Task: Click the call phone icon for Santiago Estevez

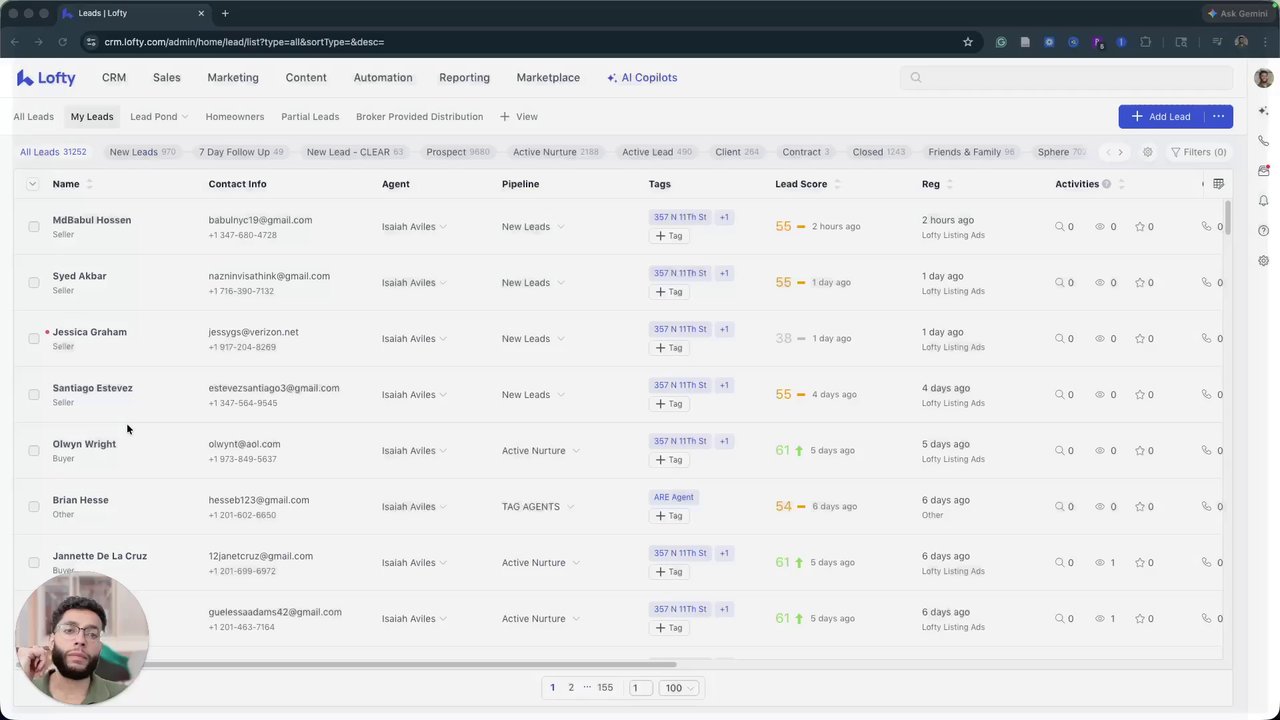Action: click(x=1206, y=395)
